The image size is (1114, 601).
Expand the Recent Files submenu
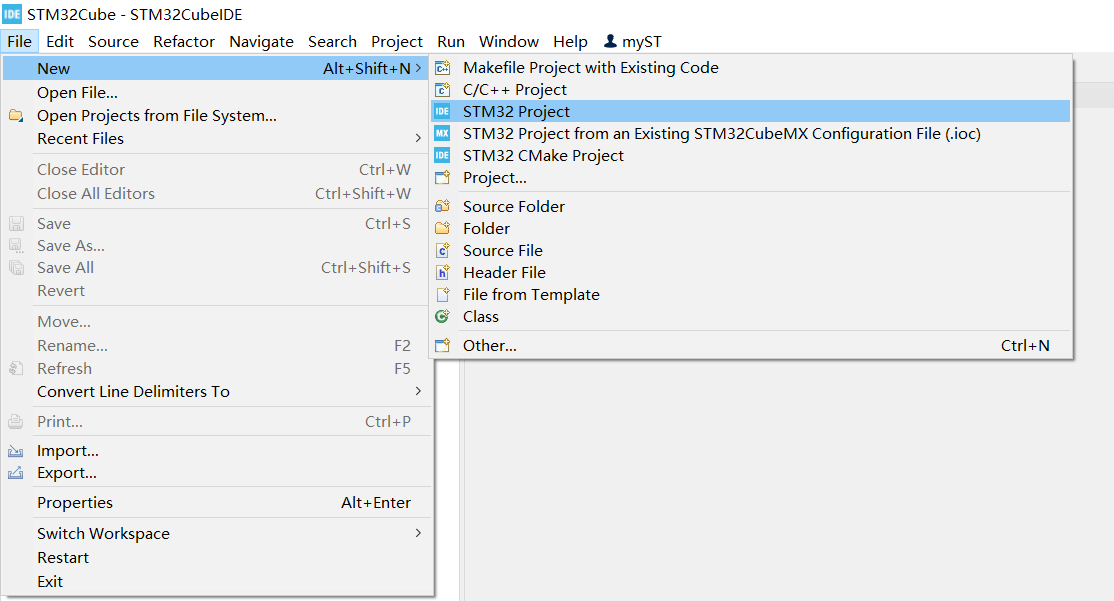[x=418, y=138]
